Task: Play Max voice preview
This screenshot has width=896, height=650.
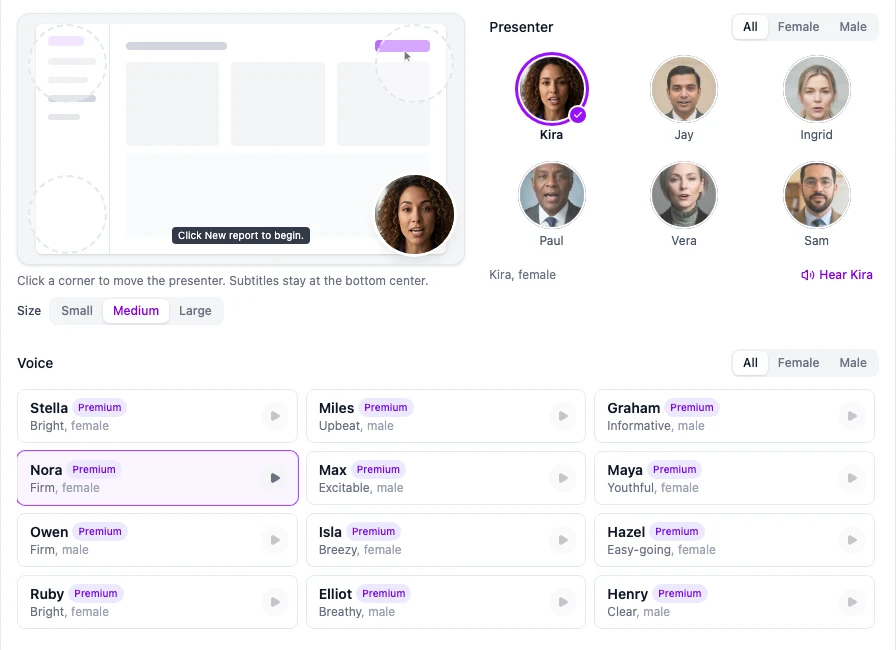Action: (563, 478)
